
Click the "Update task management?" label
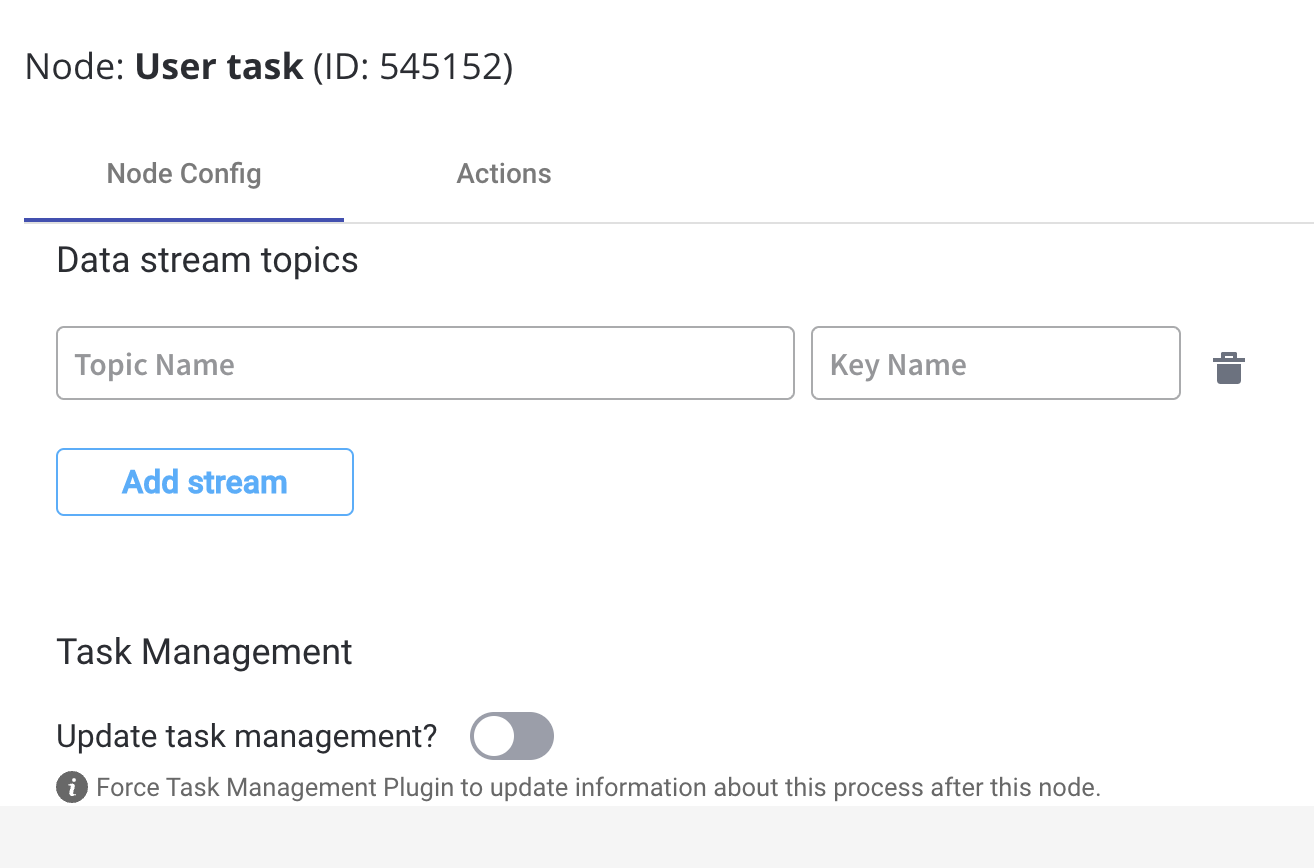(x=247, y=737)
